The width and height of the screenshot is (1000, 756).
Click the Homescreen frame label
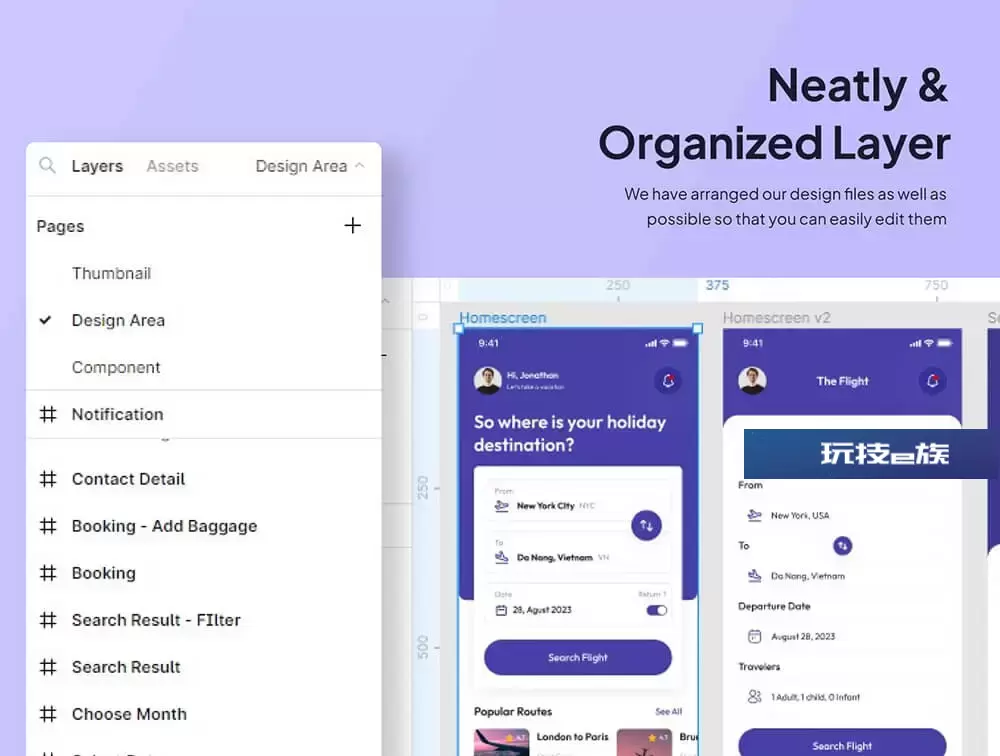coord(503,318)
